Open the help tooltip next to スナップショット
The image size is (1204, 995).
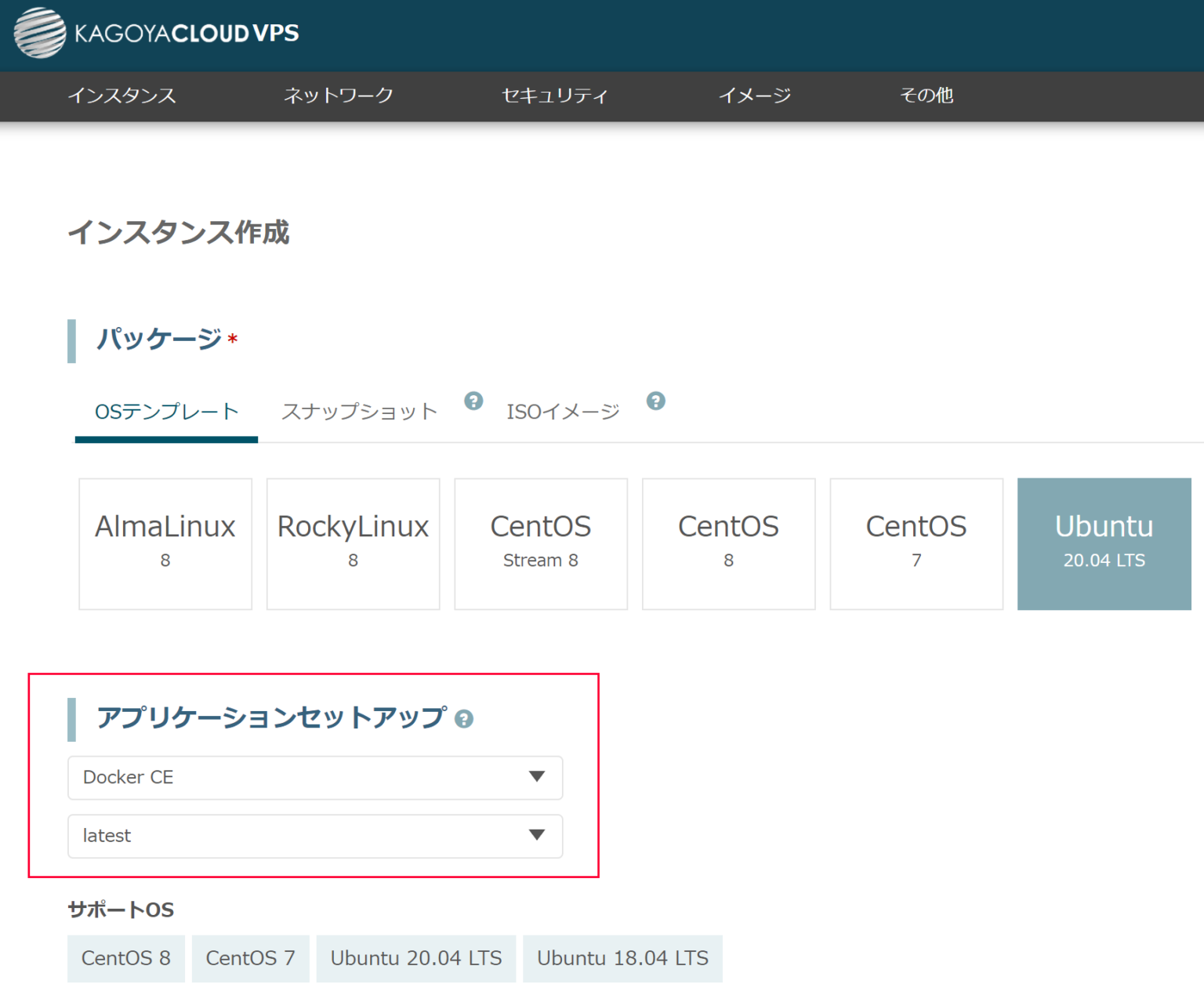pyautogui.click(x=473, y=401)
